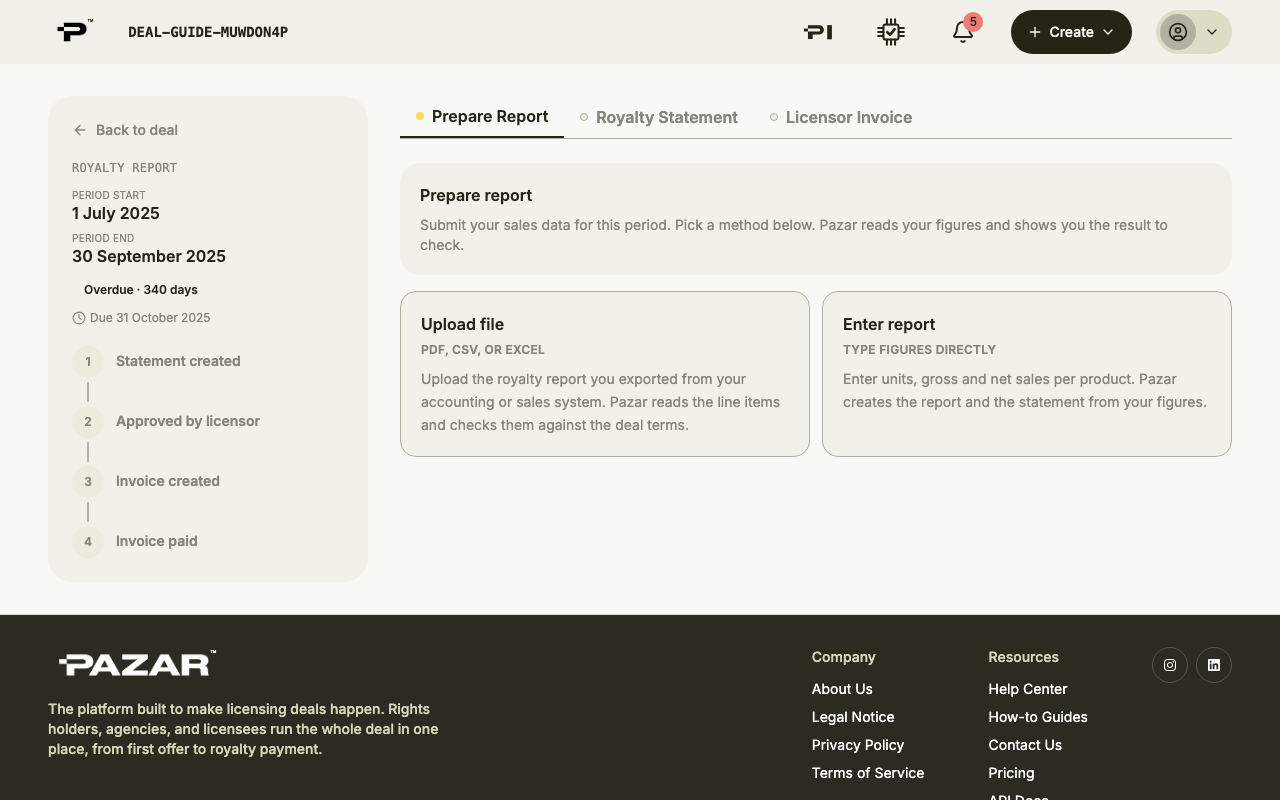The width and height of the screenshot is (1280, 800).
Task: Click step 2 Approved by licensor
Action: pos(166,421)
